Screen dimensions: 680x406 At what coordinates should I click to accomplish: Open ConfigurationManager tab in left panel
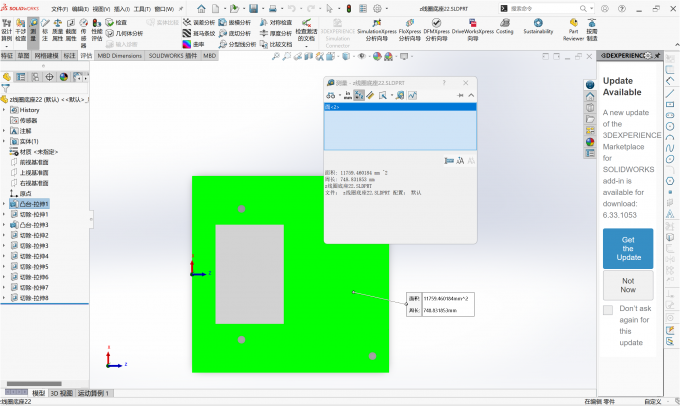(35, 77)
